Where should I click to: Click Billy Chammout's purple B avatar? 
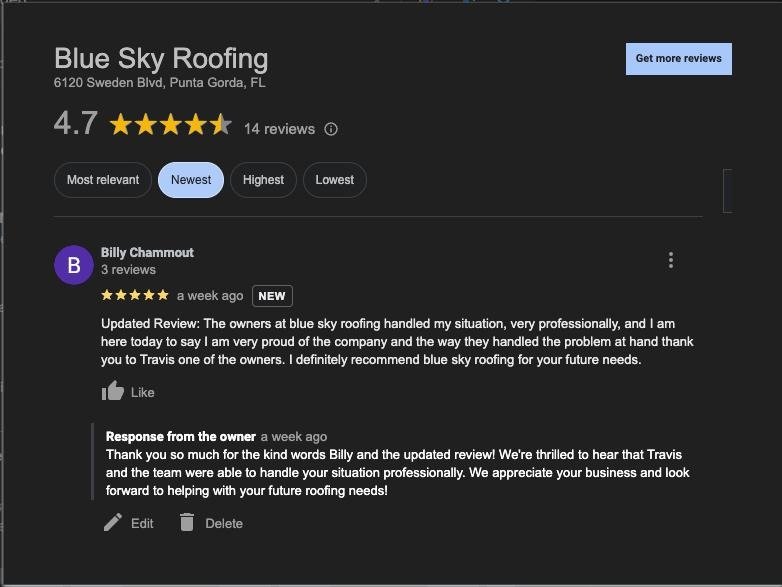[x=74, y=265]
